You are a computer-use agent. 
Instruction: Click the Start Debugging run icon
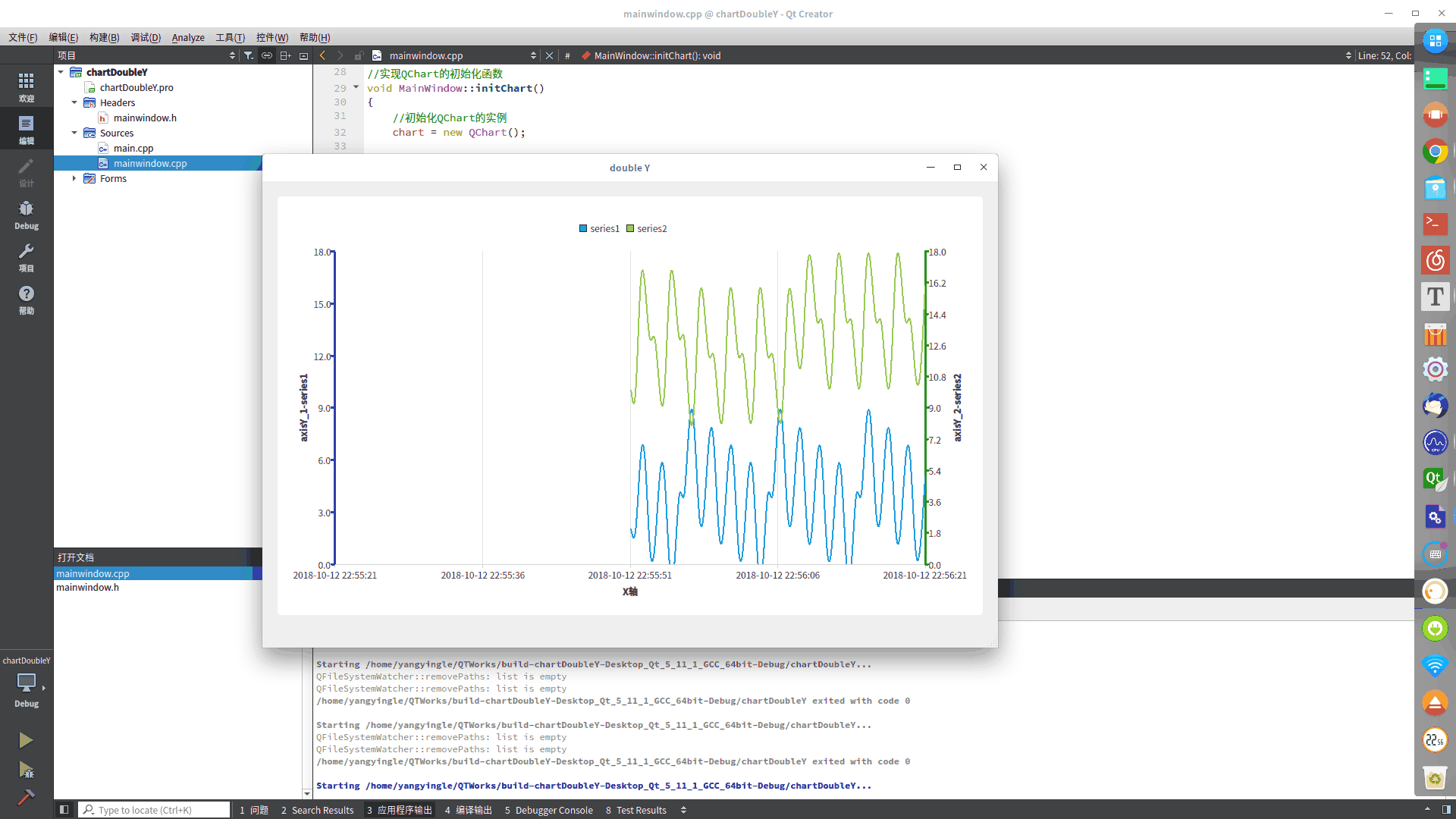(x=26, y=770)
